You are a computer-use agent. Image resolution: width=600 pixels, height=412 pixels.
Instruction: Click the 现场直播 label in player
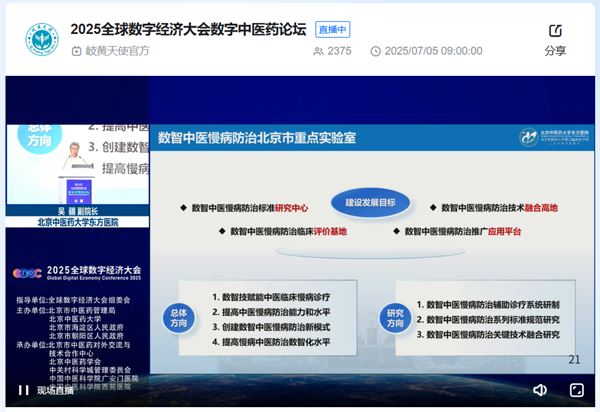point(55,390)
